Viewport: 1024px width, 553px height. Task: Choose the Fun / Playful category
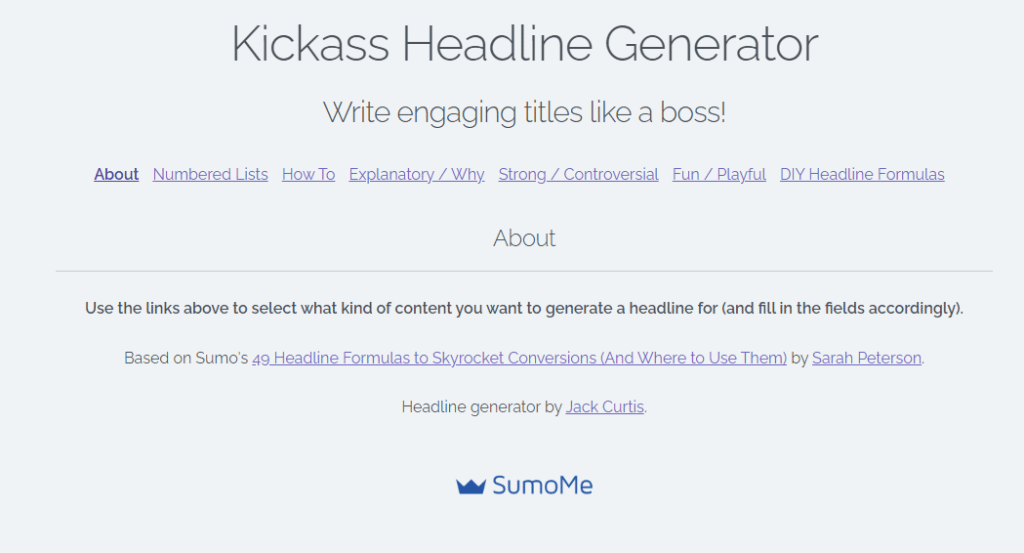pyautogui.click(x=719, y=174)
